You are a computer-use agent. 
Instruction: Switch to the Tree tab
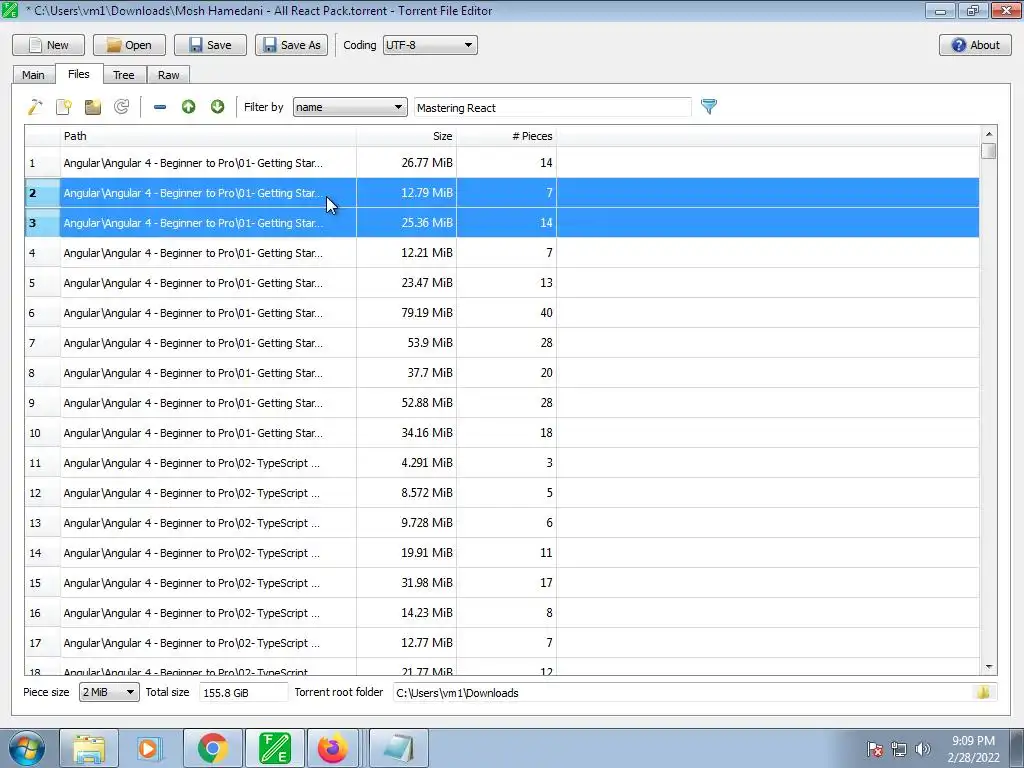[123, 74]
